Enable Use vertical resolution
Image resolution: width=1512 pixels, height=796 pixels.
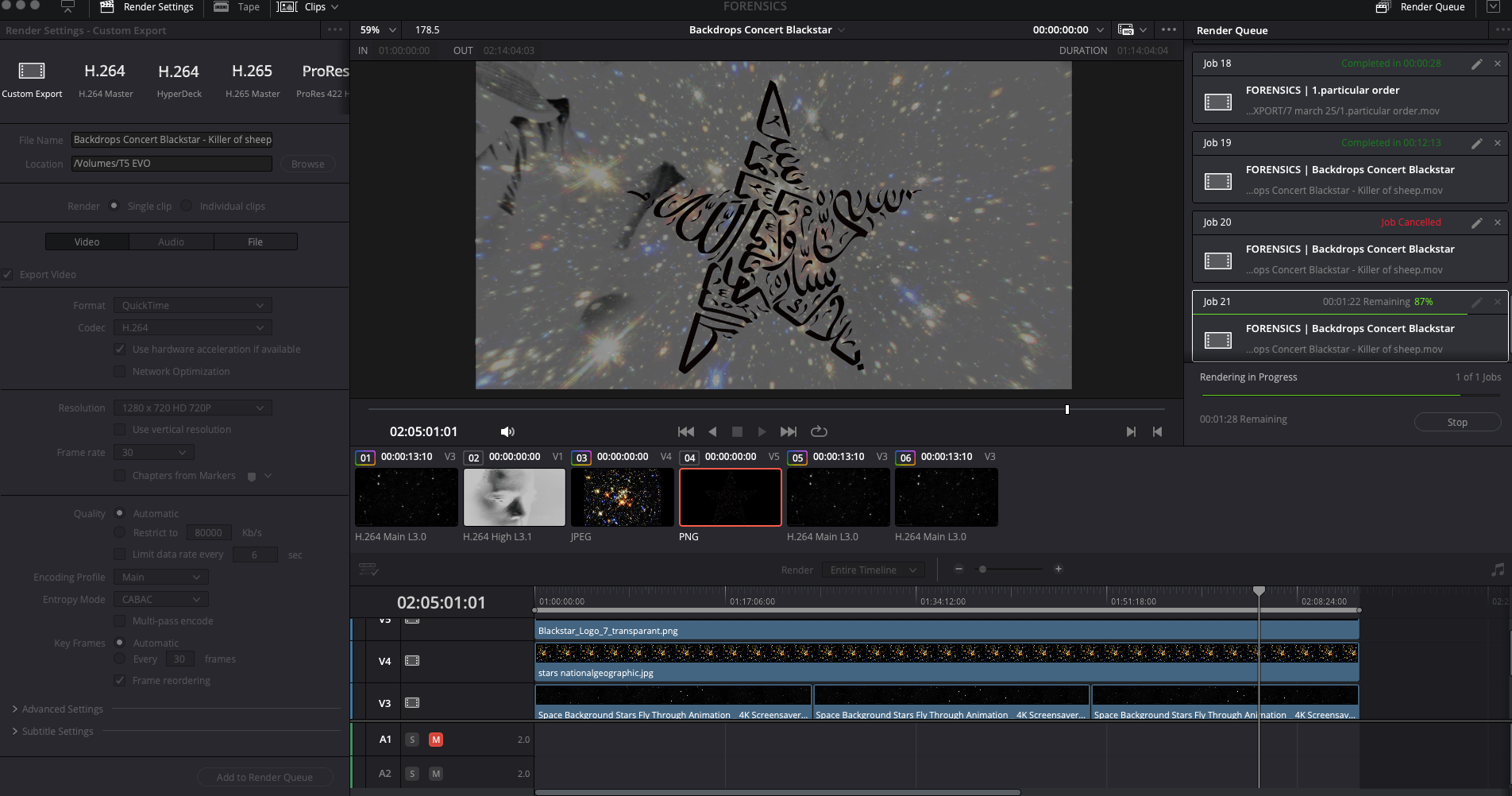click(x=120, y=430)
